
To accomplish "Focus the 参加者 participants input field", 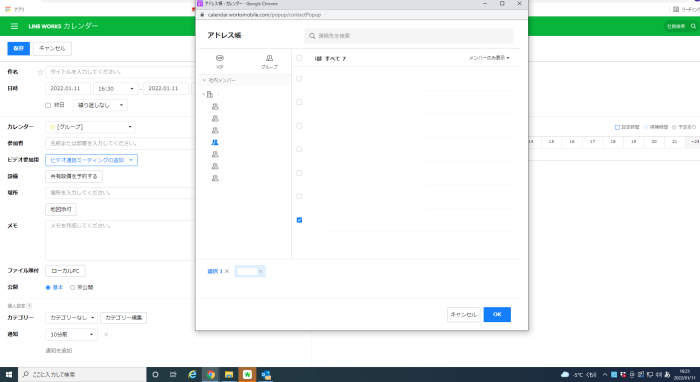I will (x=120, y=144).
